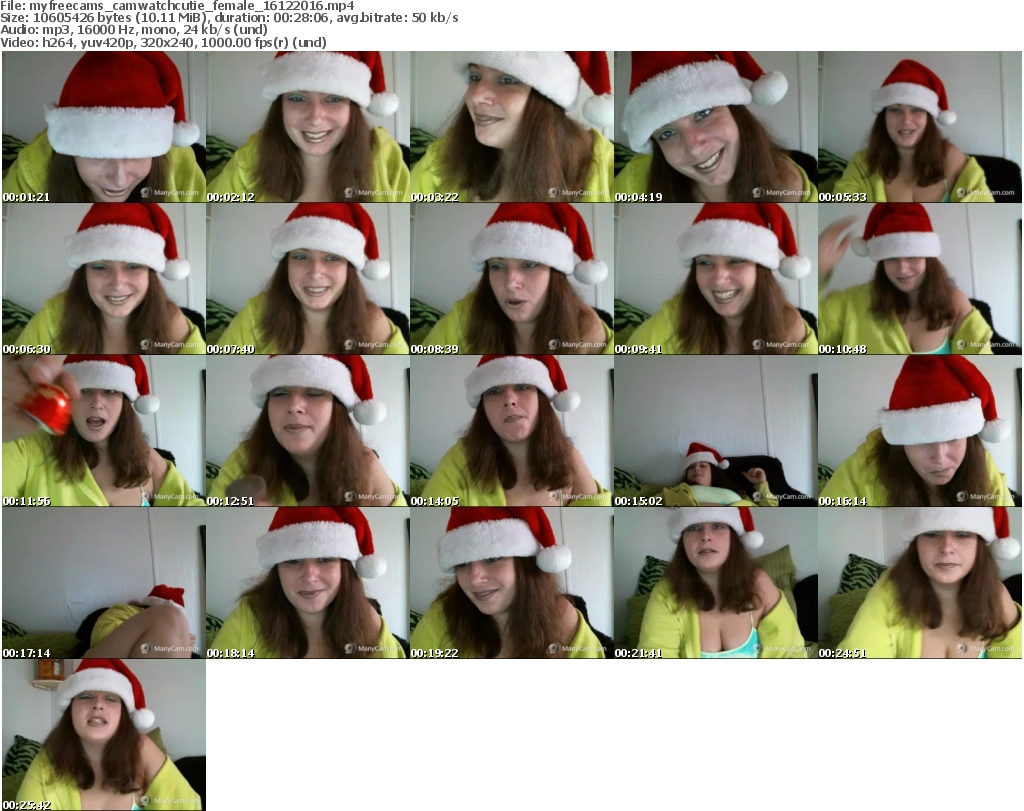
Task: Pick the 00:11:56 frame with red ornament
Action: pyautogui.click(x=104, y=431)
